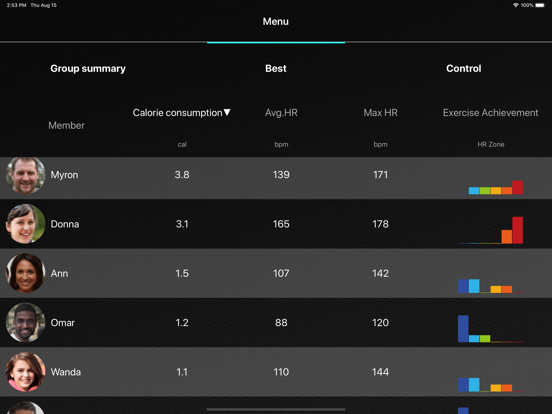Open Wanda's profile photo
552x414 pixels.
coord(26,372)
